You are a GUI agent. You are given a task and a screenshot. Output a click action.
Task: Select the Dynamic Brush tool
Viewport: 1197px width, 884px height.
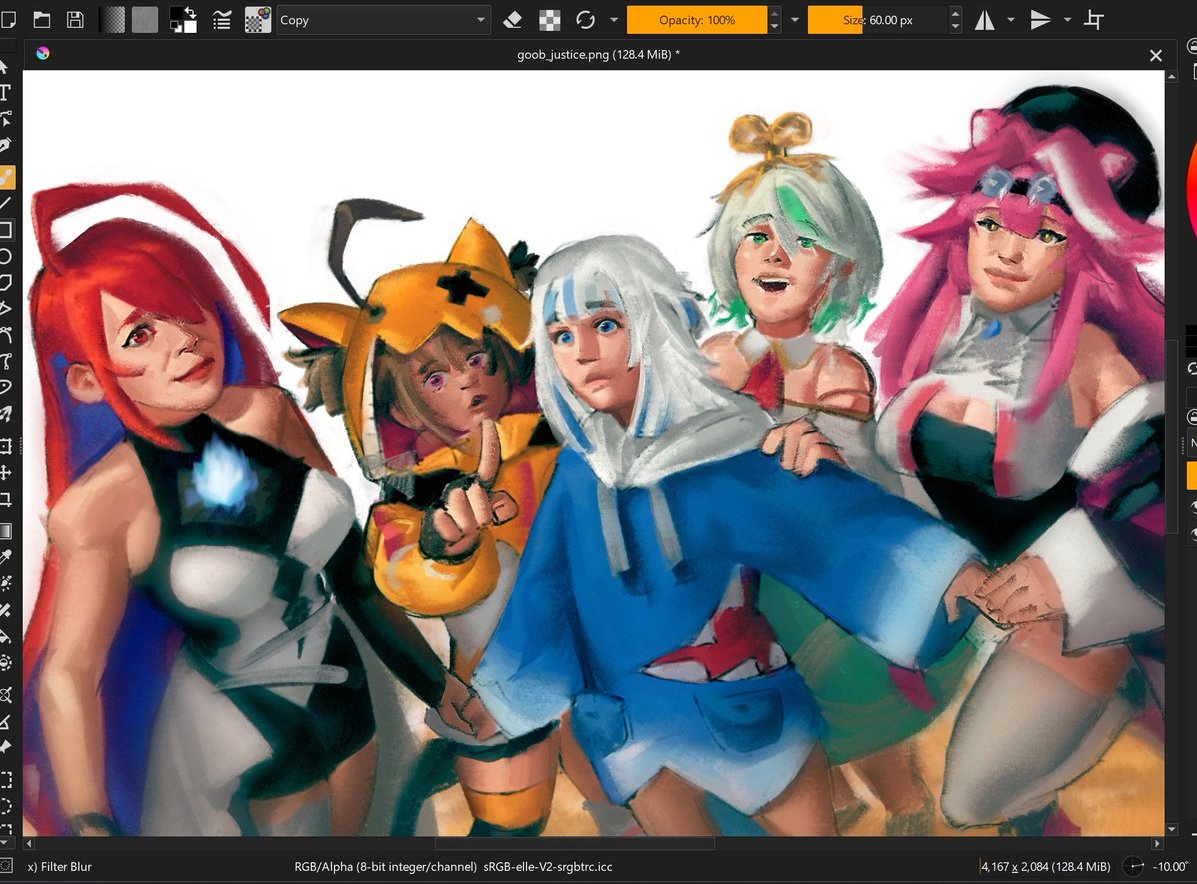coord(5,387)
